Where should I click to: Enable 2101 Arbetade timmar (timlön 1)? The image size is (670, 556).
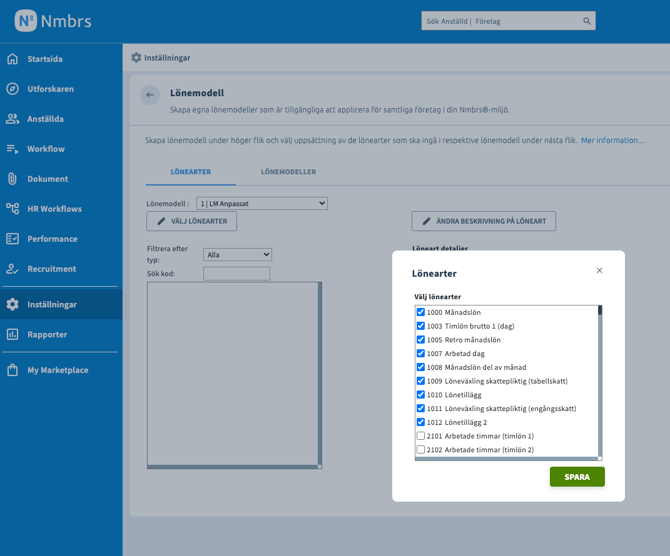tap(421, 436)
